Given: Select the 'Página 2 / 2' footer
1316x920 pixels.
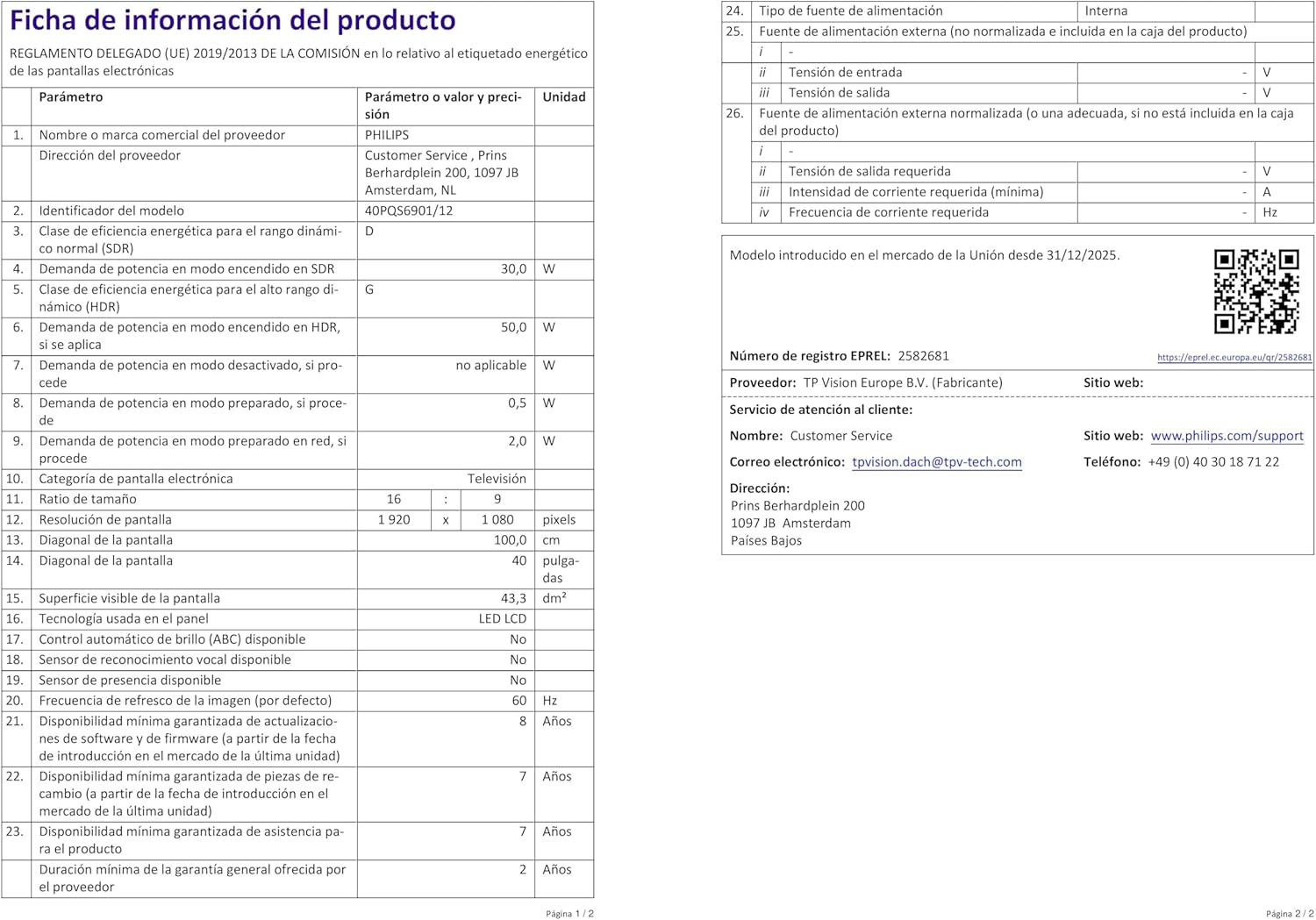Looking at the screenshot, I should pos(1290,914).
